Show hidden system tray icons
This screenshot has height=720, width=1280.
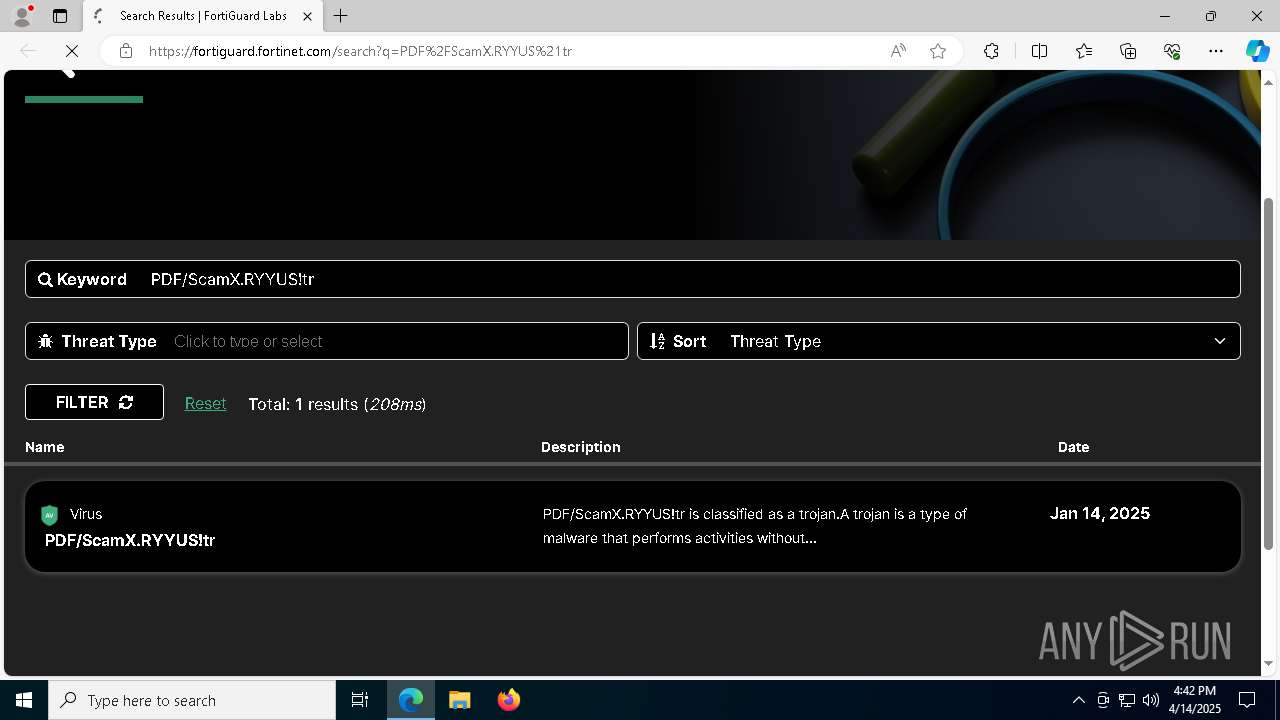tap(1078, 700)
